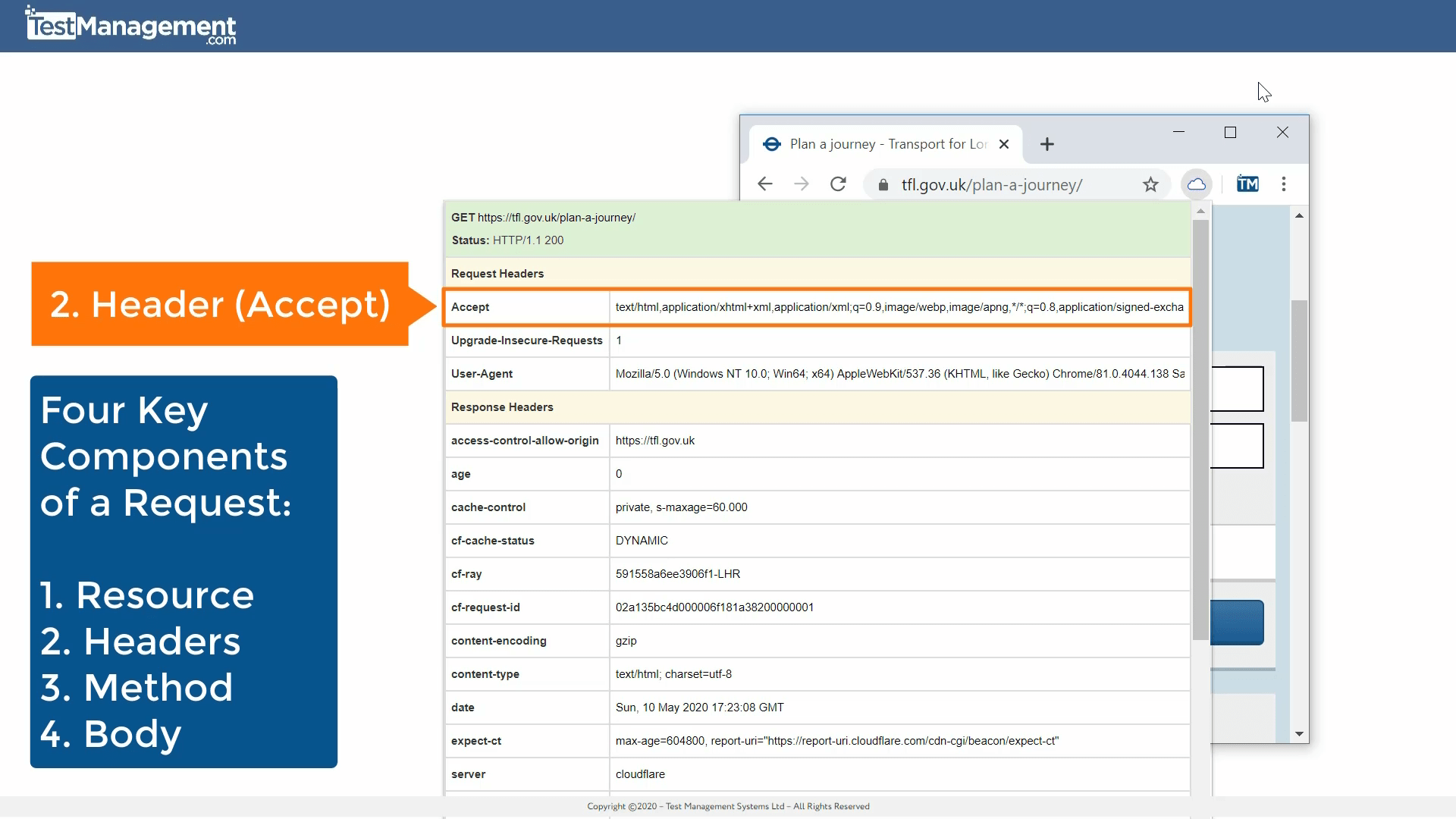This screenshot has height=819, width=1456.
Task: Click the Response Headers section heading
Action: tap(502, 407)
